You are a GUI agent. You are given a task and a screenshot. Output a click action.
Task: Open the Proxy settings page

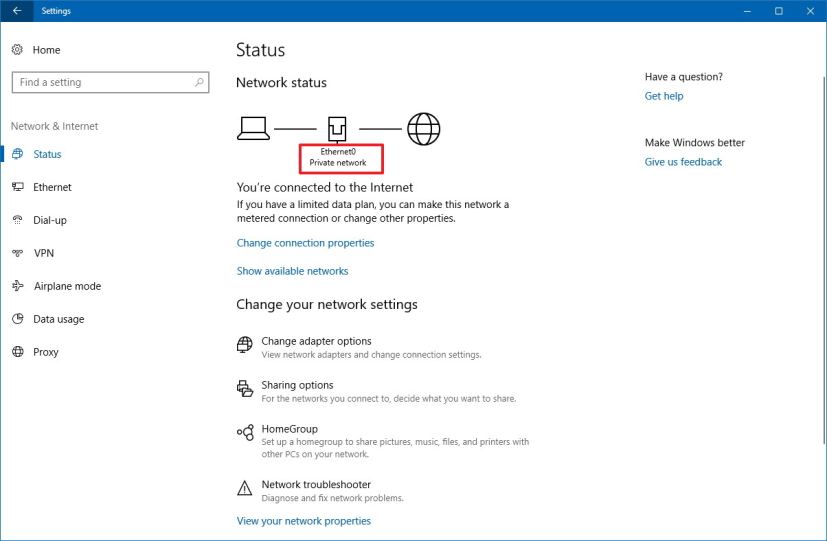(x=45, y=352)
